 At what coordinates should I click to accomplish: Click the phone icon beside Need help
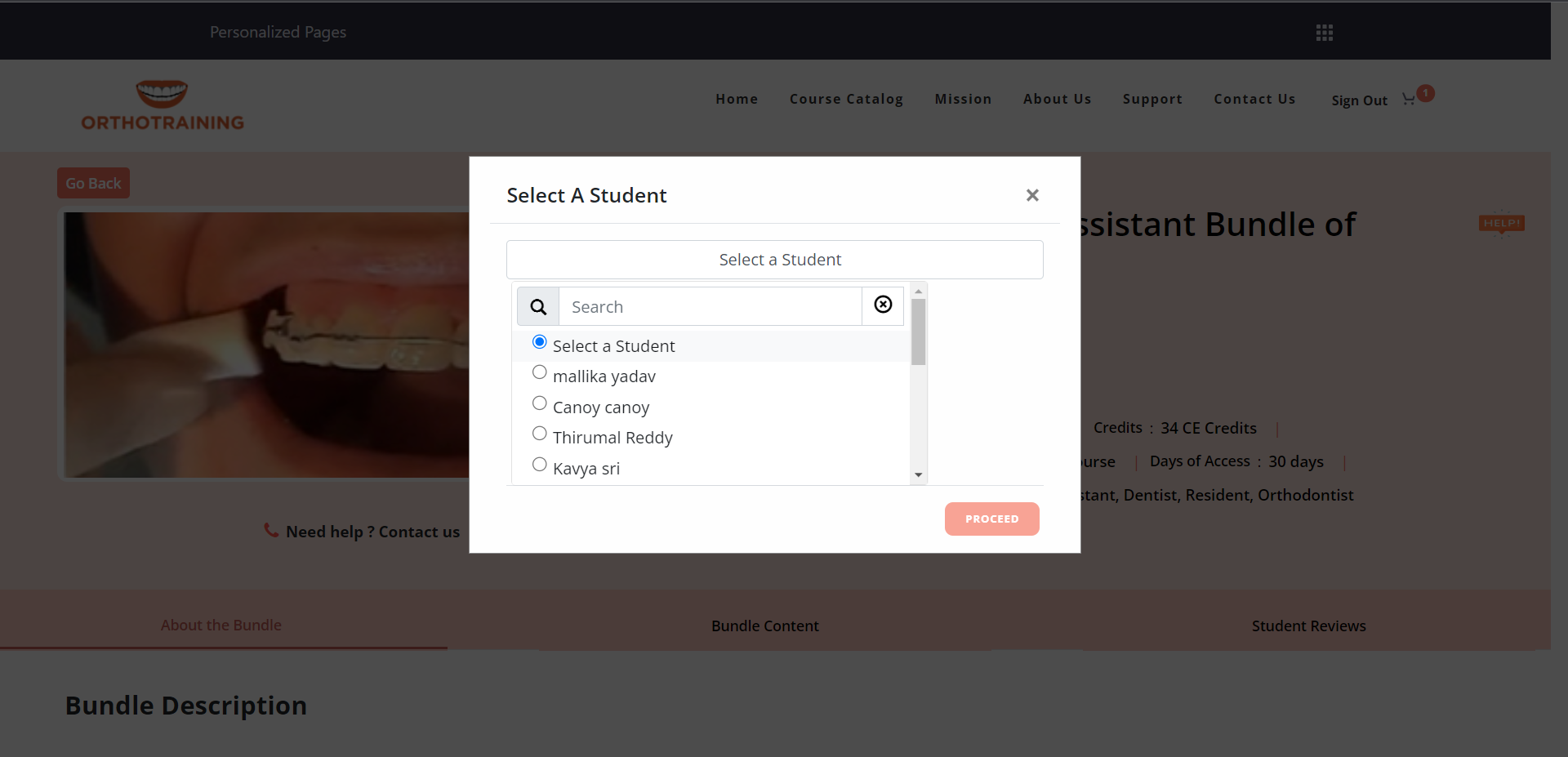point(271,531)
